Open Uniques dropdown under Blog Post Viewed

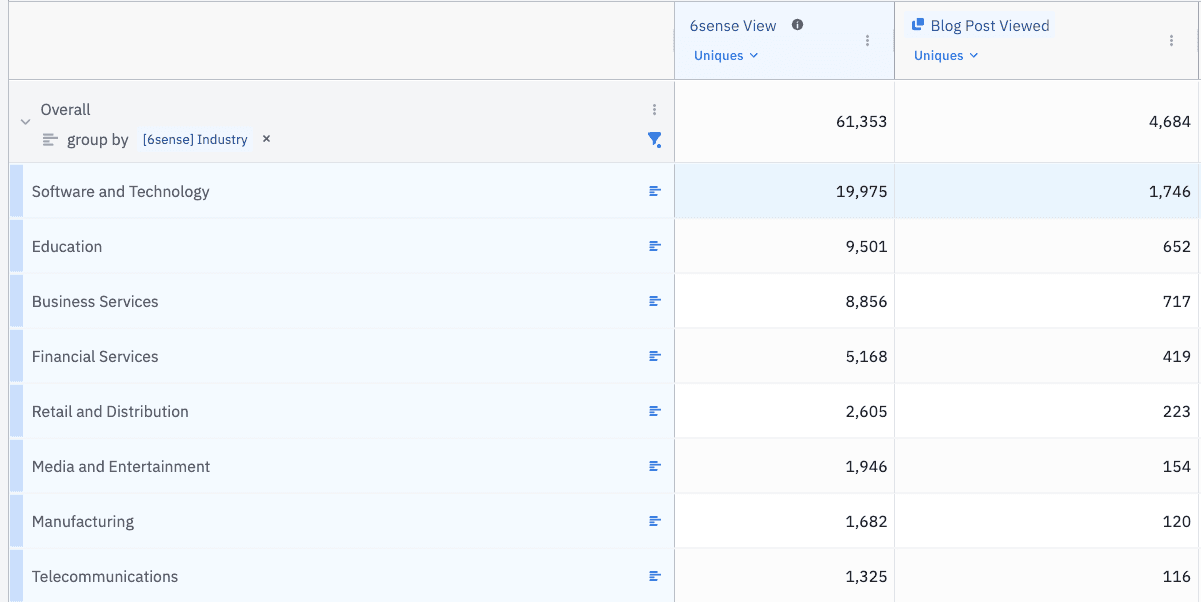[x=946, y=56]
